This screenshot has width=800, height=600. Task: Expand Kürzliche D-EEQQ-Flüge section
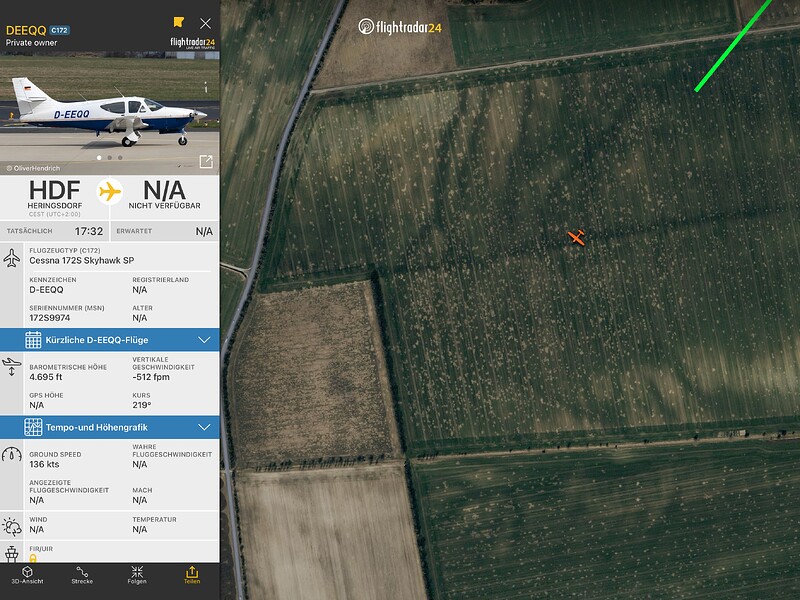click(110, 340)
